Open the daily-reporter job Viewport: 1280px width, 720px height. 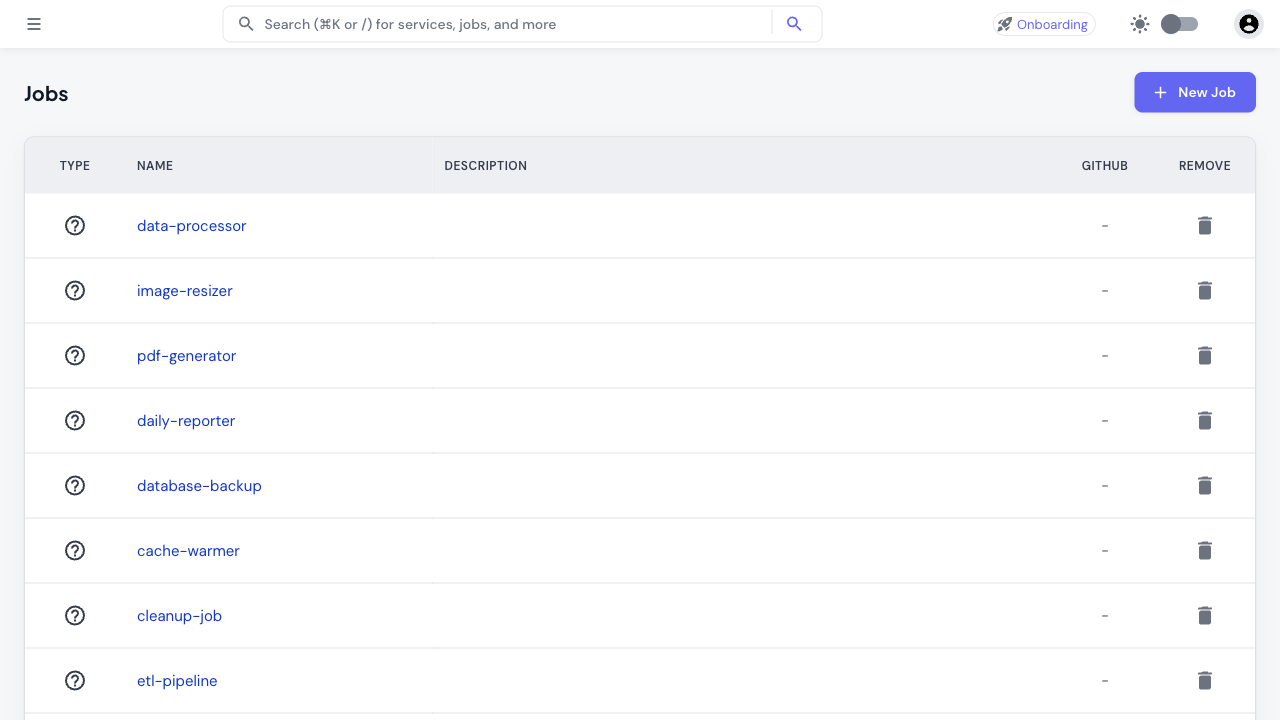point(186,420)
